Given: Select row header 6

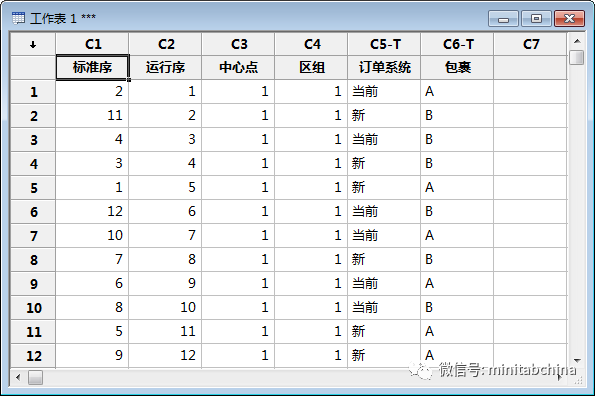Looking at the screenshot, I should (x=33, y=212).
